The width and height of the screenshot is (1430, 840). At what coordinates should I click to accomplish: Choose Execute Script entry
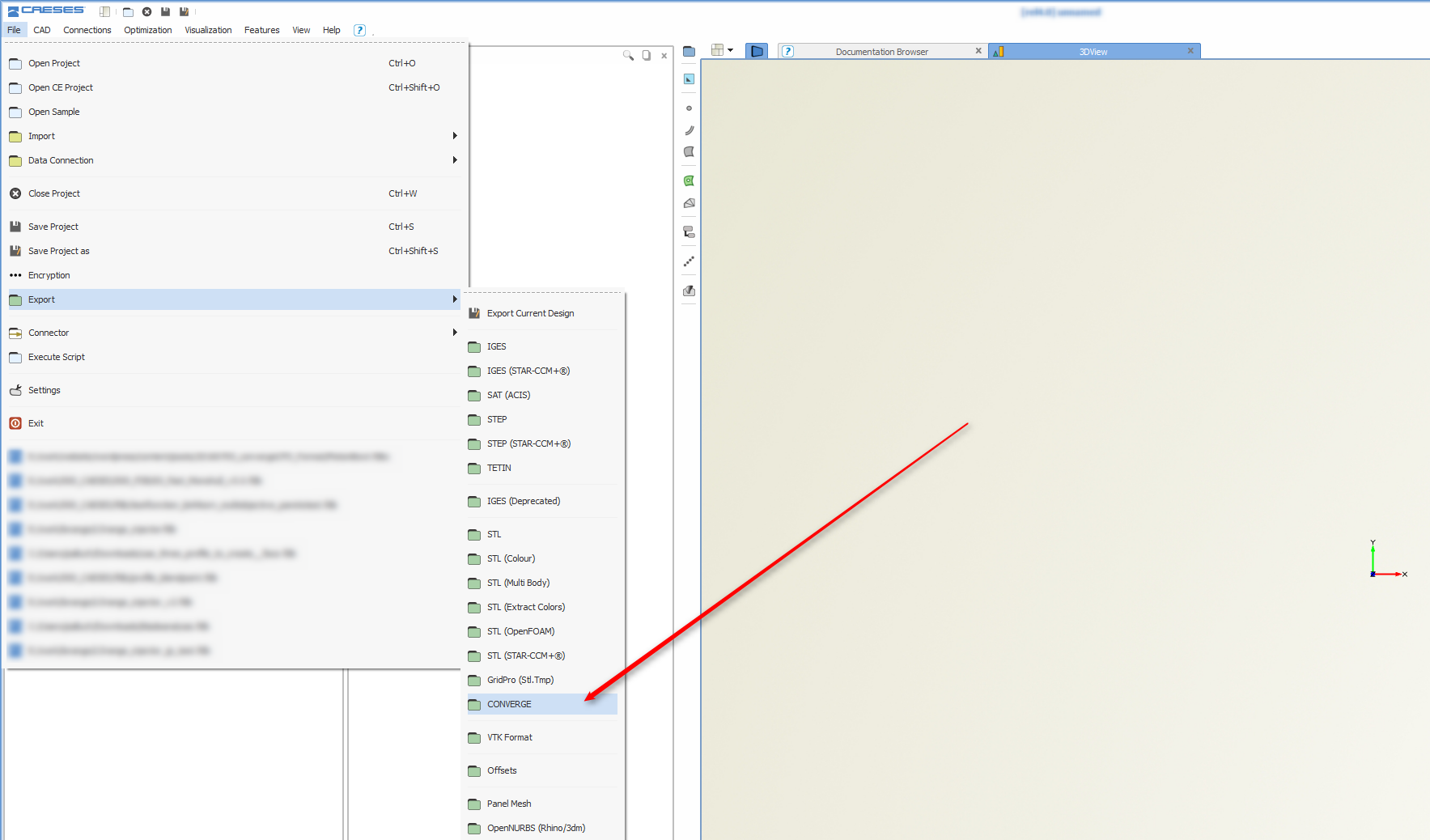(x=234, y=357)
